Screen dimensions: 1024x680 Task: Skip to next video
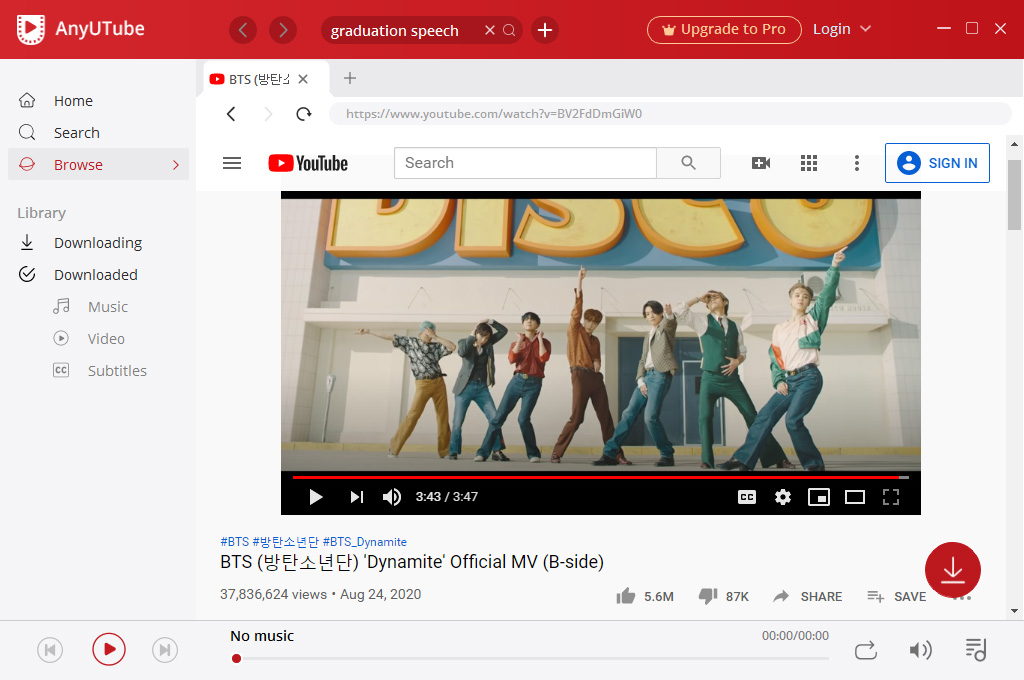coord(356,497)
